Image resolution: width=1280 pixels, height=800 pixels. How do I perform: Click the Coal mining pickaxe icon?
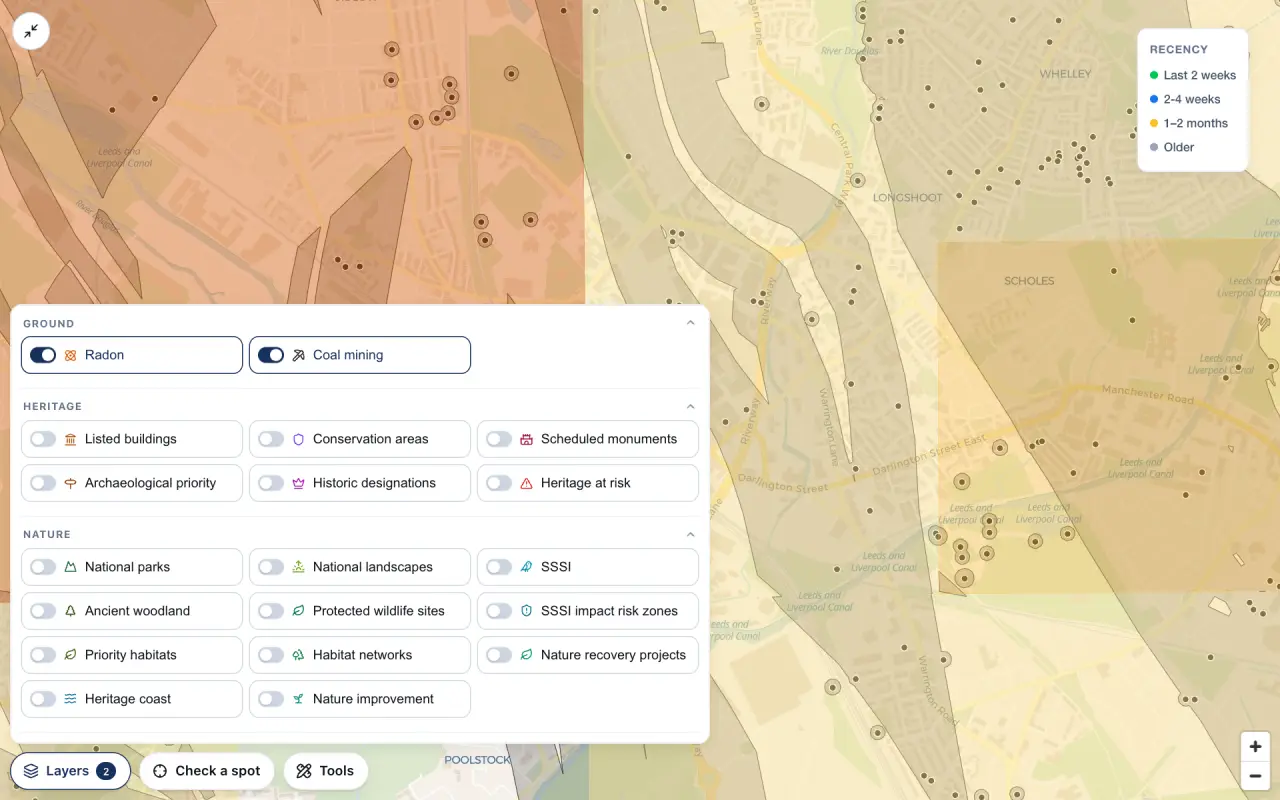(298, 355)
